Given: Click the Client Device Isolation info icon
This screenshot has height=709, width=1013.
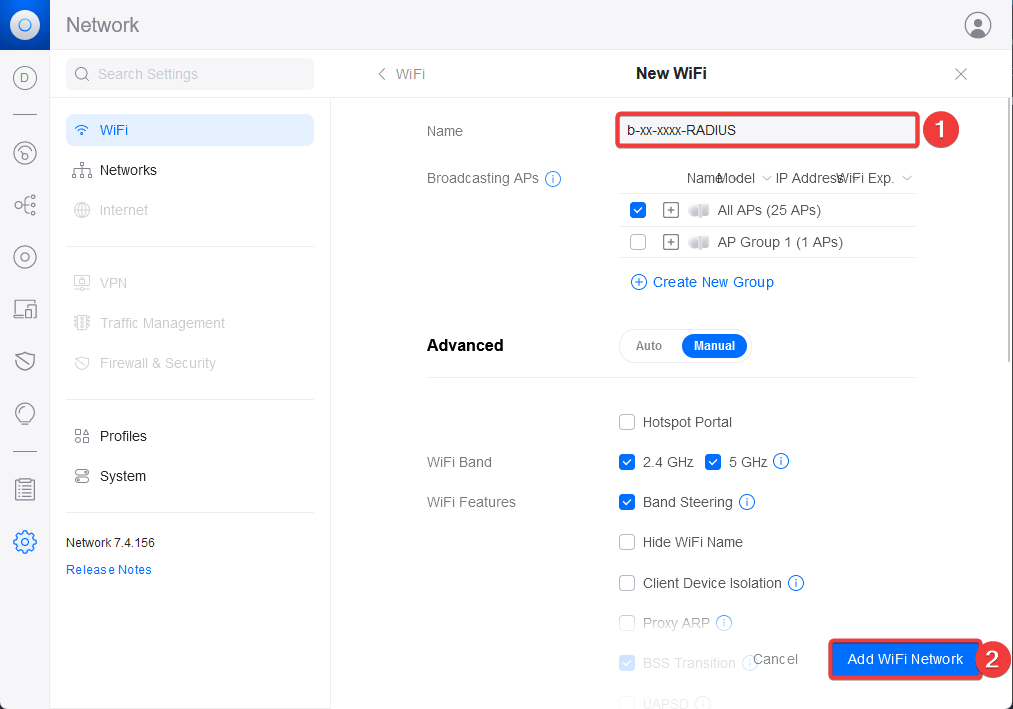Looking at the screenshot, I should pos(796,583).
